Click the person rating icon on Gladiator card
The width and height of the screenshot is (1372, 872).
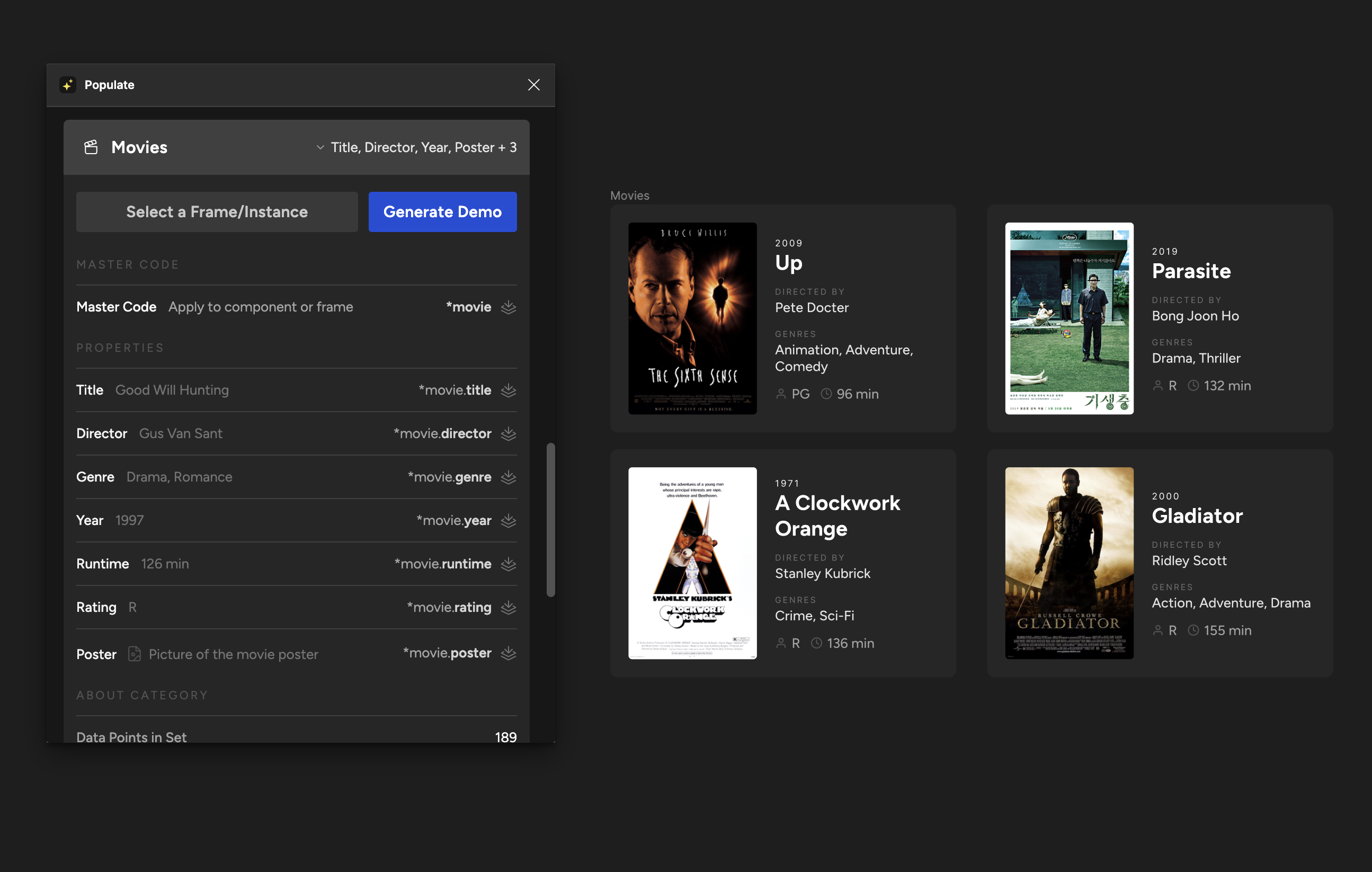pos(1158,630)
